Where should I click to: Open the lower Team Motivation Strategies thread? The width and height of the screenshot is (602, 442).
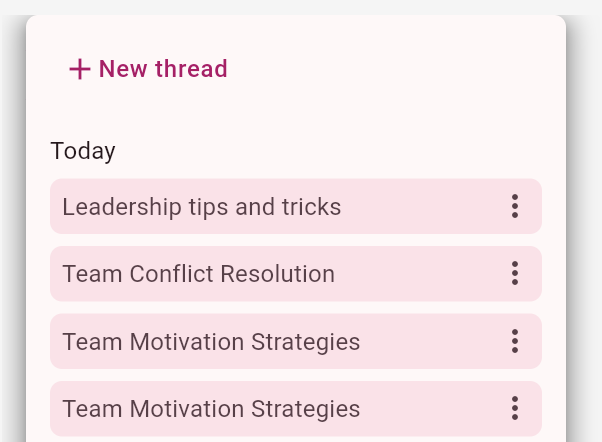[211, 409]
